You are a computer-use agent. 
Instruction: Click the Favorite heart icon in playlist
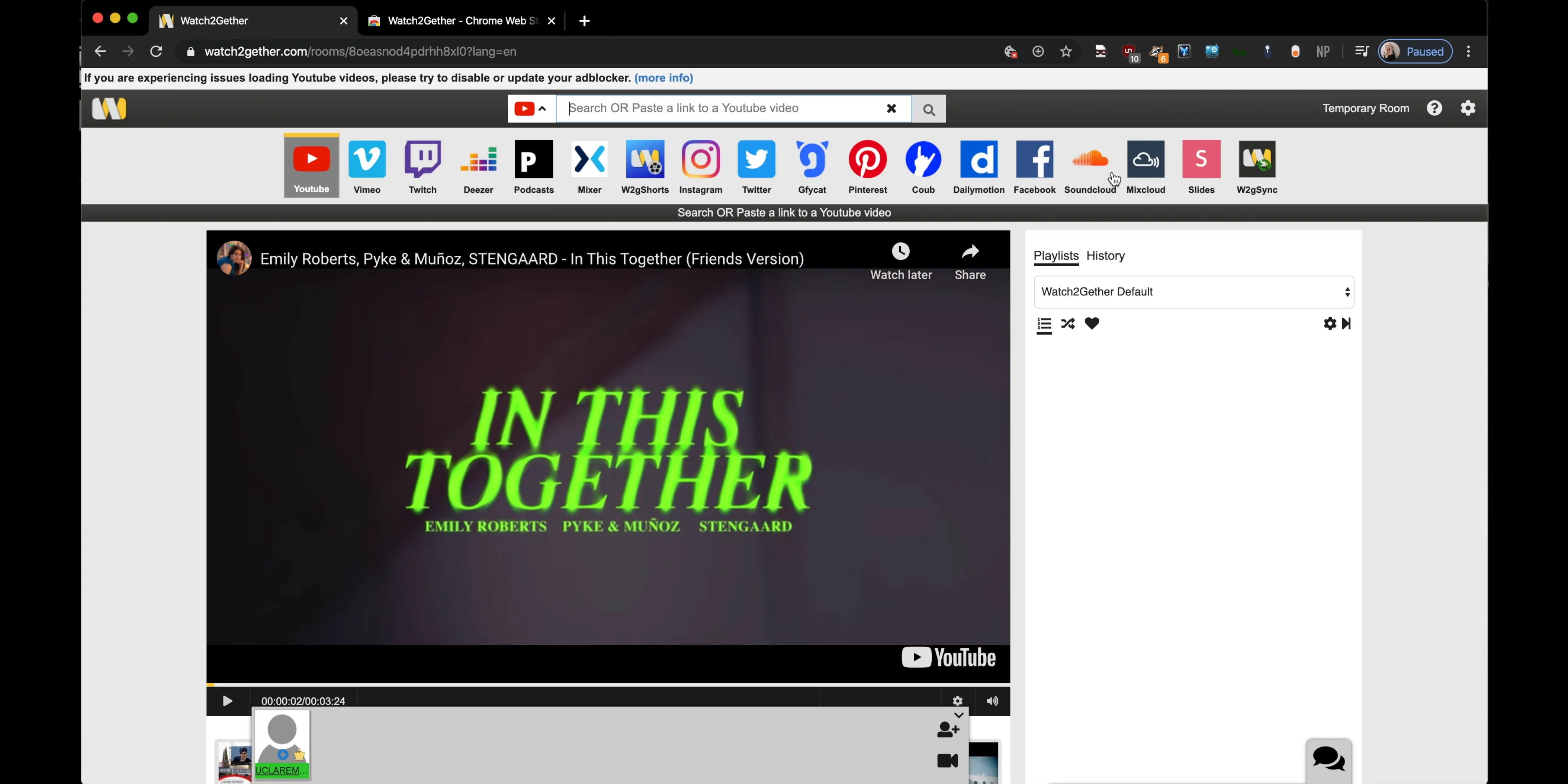point(1091,323)
